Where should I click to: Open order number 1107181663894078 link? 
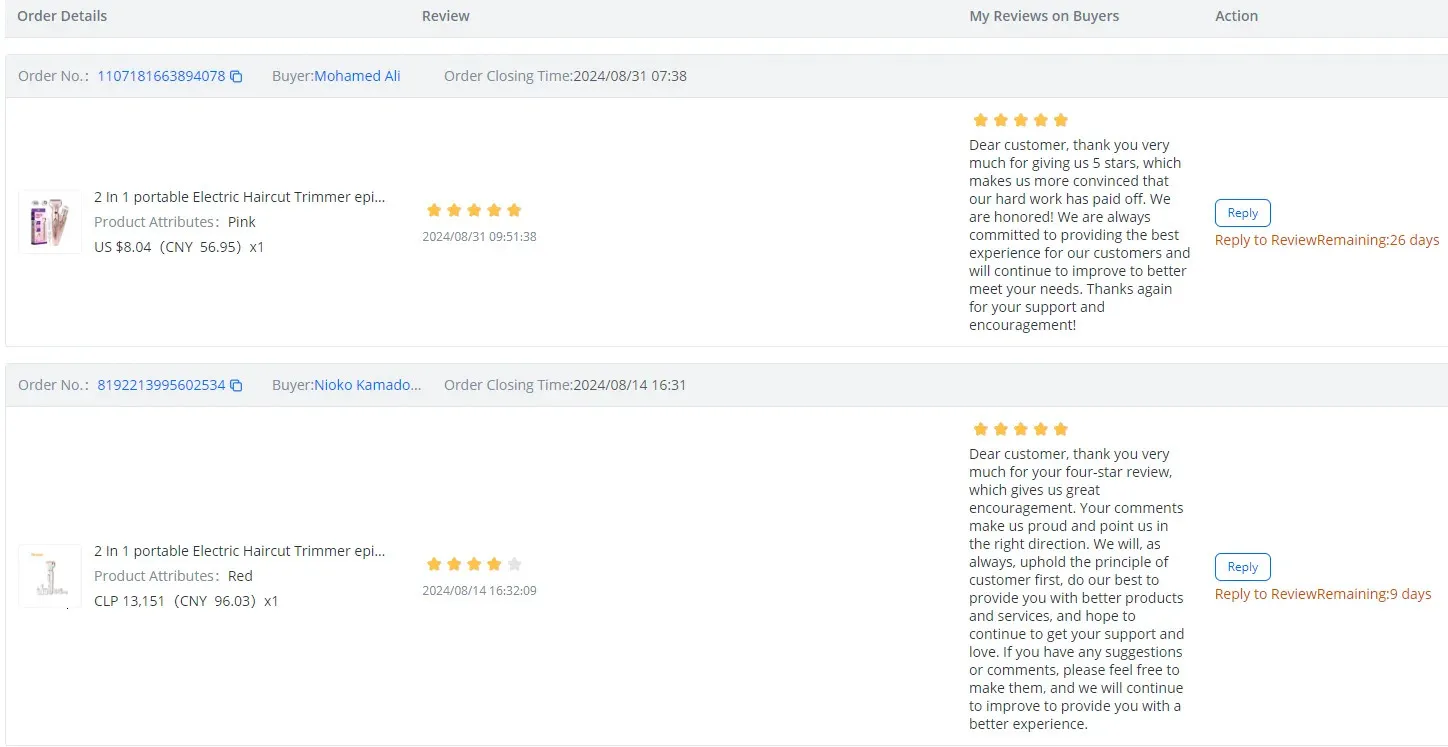161,76
